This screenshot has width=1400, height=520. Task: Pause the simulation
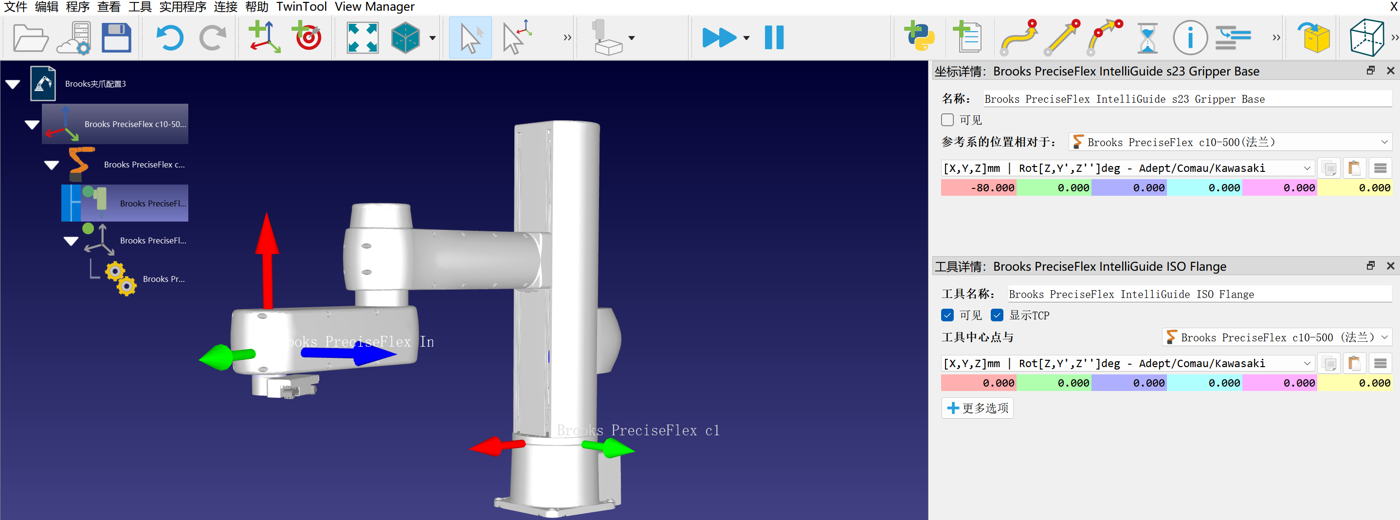click(774, 38)
